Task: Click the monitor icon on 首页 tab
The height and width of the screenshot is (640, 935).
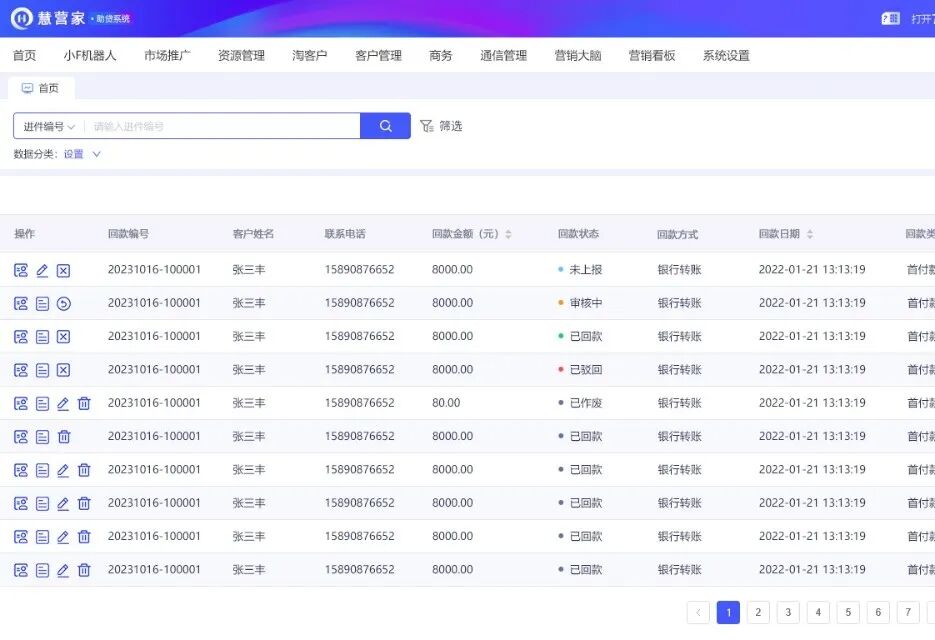Action: coord(27,88)
